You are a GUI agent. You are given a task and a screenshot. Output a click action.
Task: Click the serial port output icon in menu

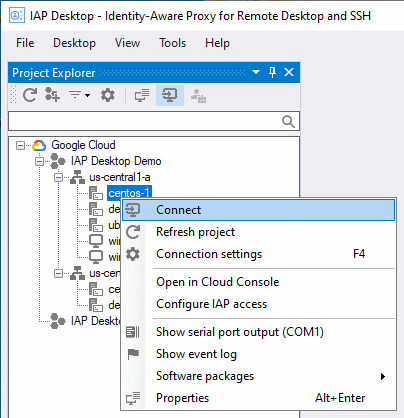[x=133, y=332]
